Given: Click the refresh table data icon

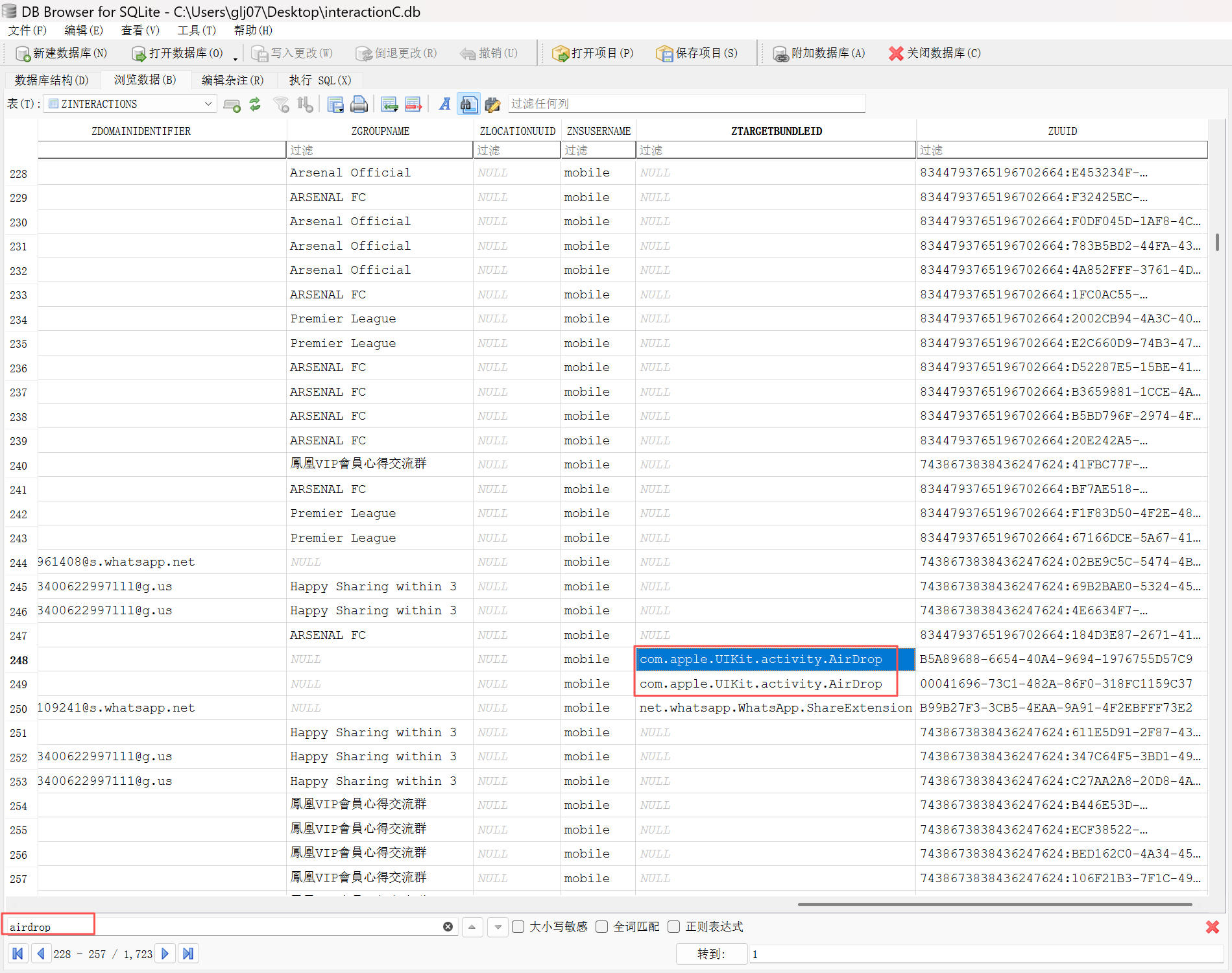Looking at the screenshot, I should pyautogui.click(x=255, y=104).
